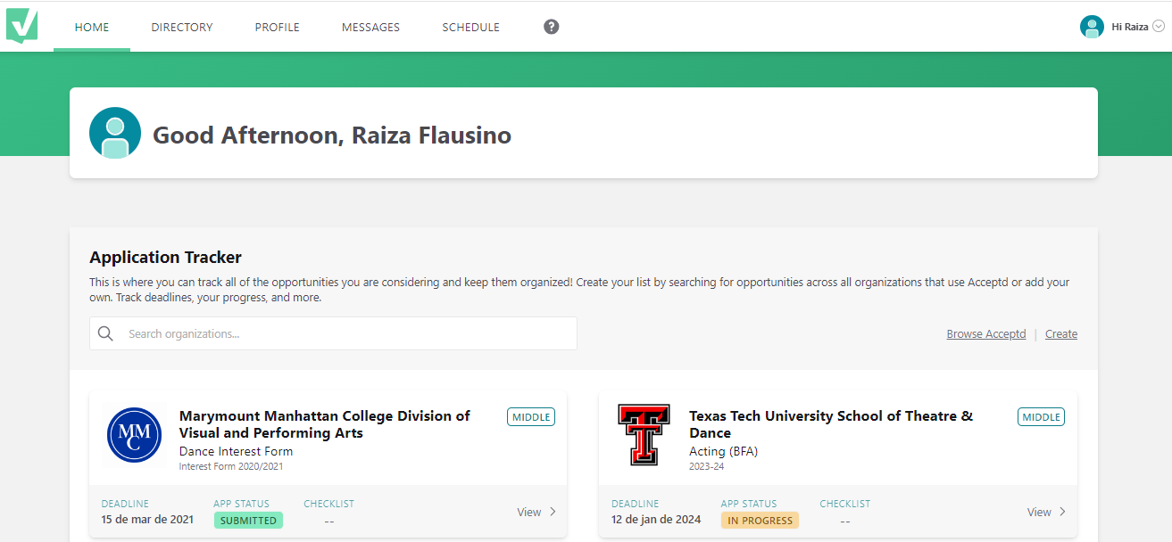Screen dimensions: 1172x542
Task: Switch to the Messages tab
Action: (x=370, y=27)
